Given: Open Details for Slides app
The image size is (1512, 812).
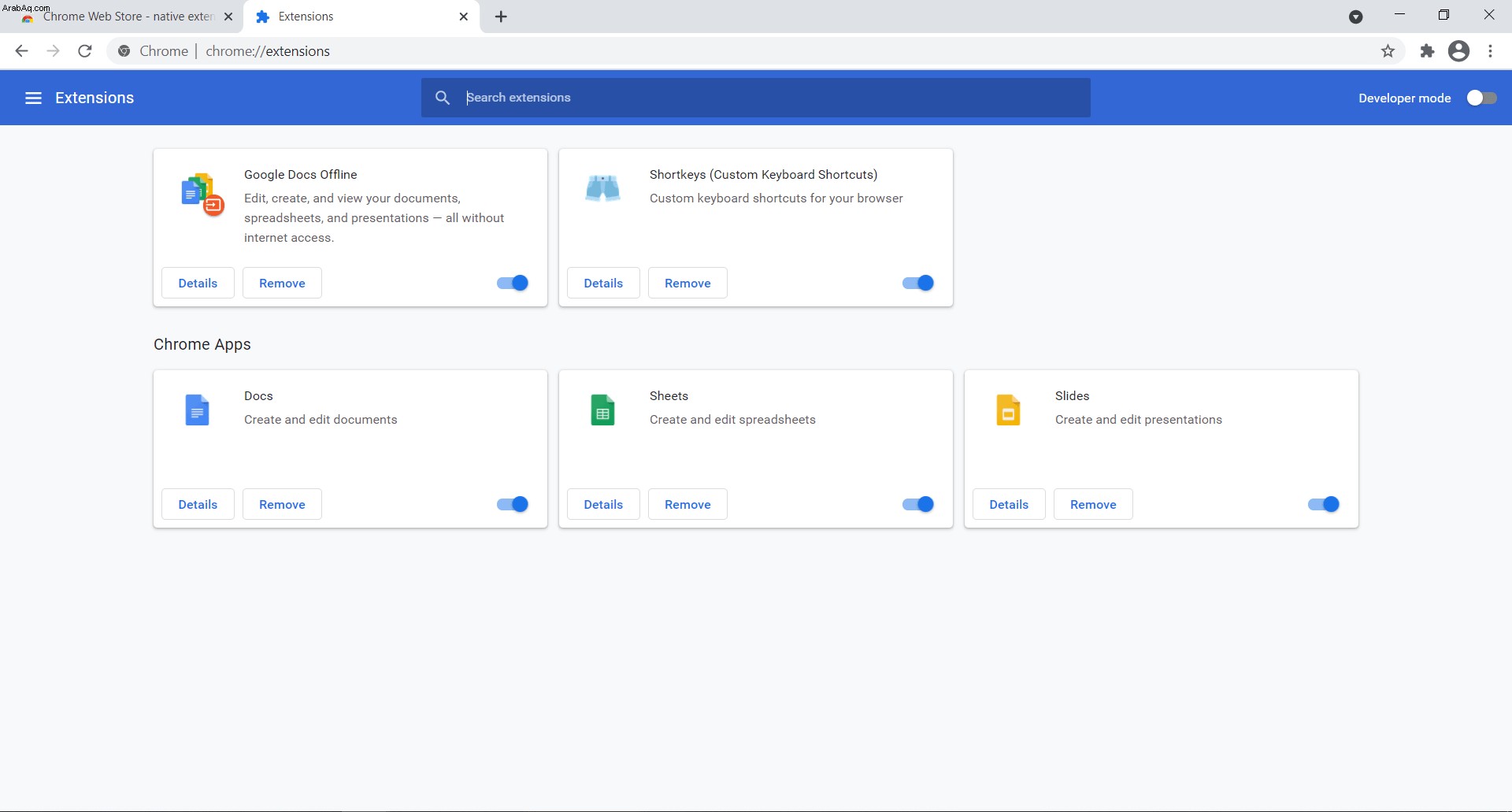Looking at the screenshot, I should coord(1009,504).
